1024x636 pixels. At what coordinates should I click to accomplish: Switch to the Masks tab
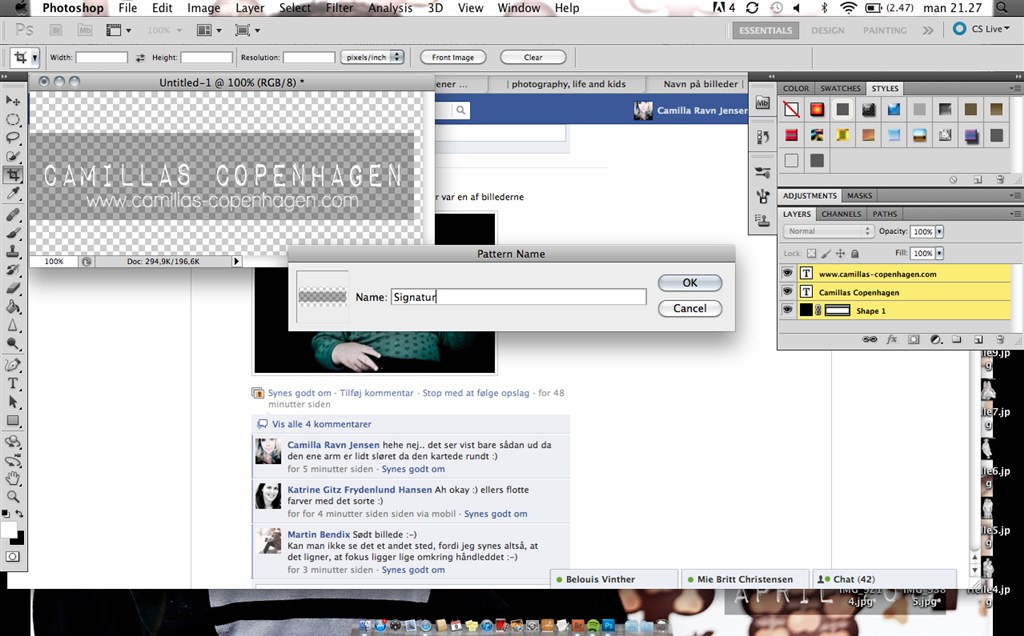click(859, 195)
